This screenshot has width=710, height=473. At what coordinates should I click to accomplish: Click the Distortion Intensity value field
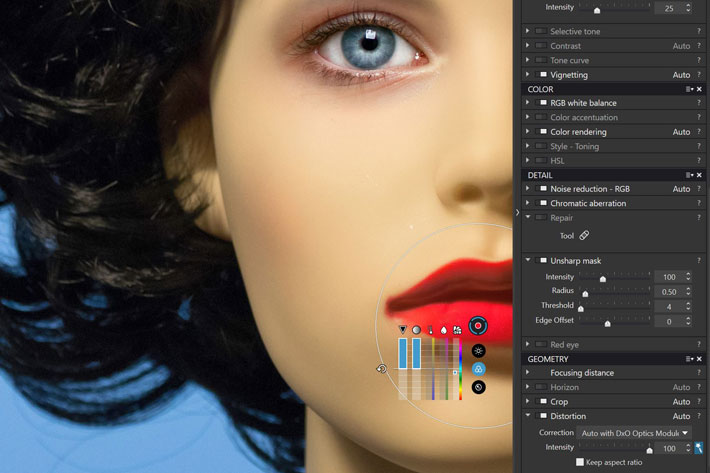coord(669,448)
